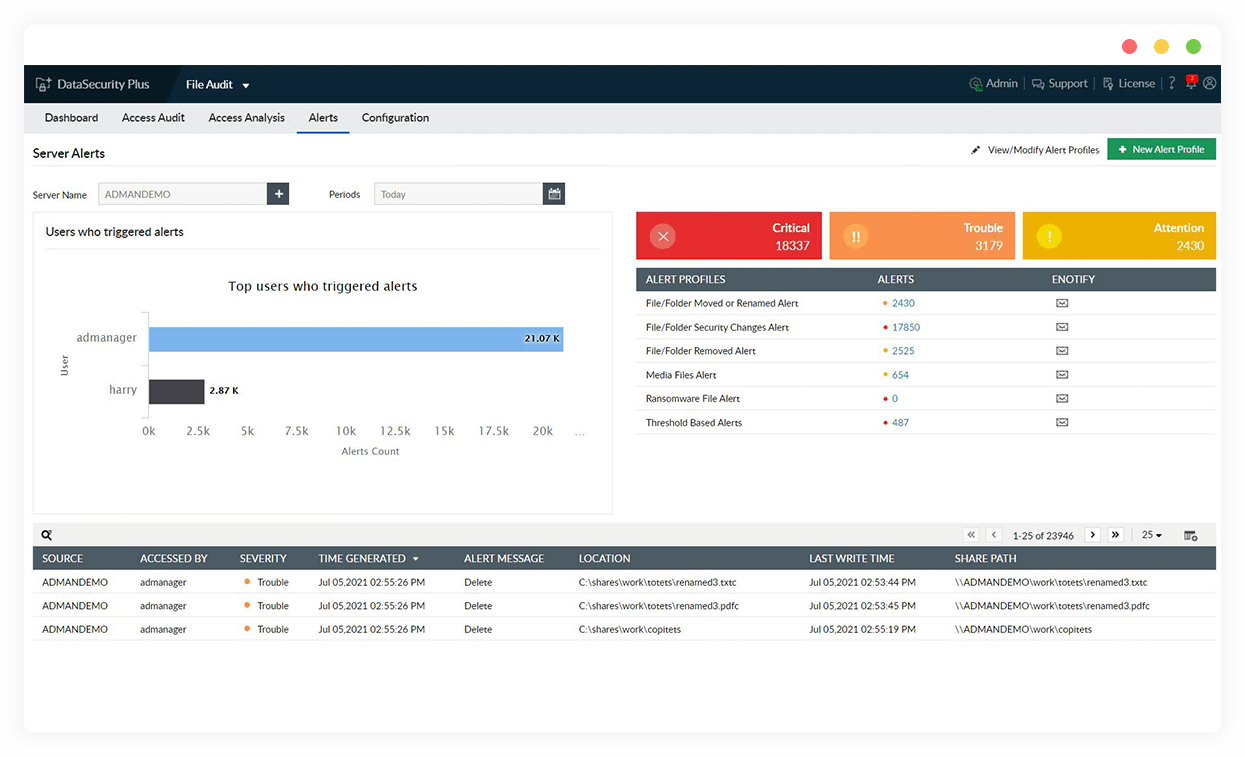
Task: Open alert count 17850 link
Action: pos(906,327)
